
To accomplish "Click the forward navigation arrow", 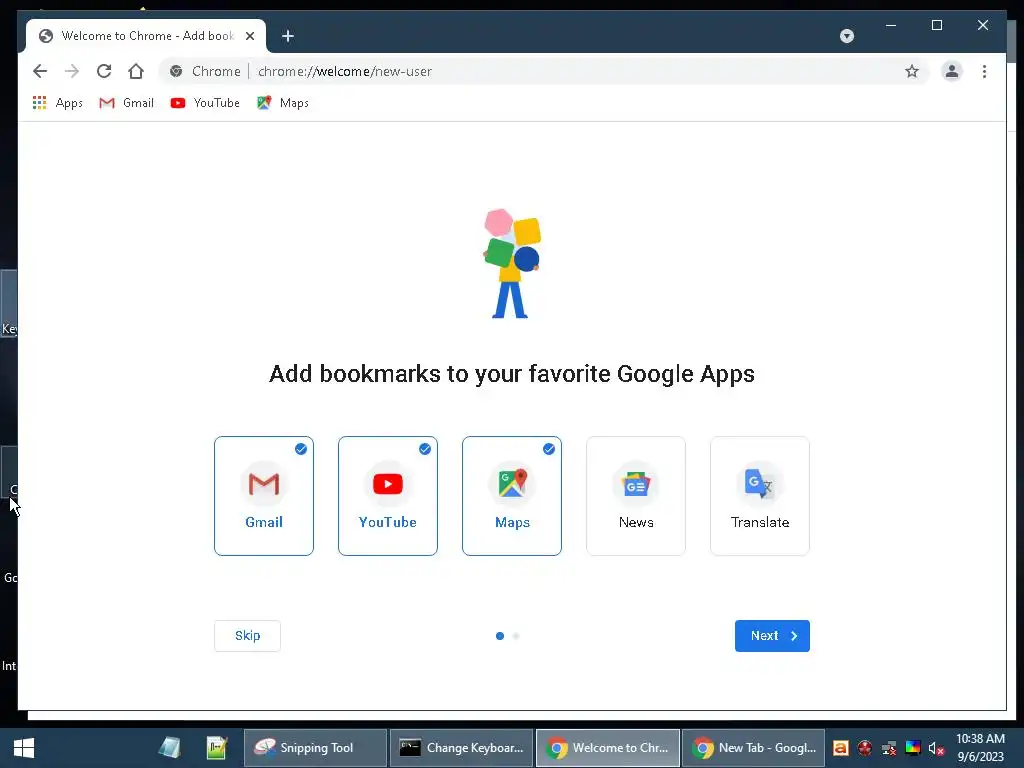I will 72,71.
